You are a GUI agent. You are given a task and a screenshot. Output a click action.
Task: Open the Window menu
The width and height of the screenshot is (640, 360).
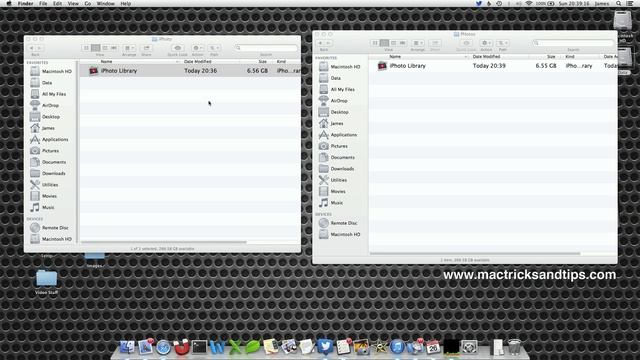click(x=105, y=3)
